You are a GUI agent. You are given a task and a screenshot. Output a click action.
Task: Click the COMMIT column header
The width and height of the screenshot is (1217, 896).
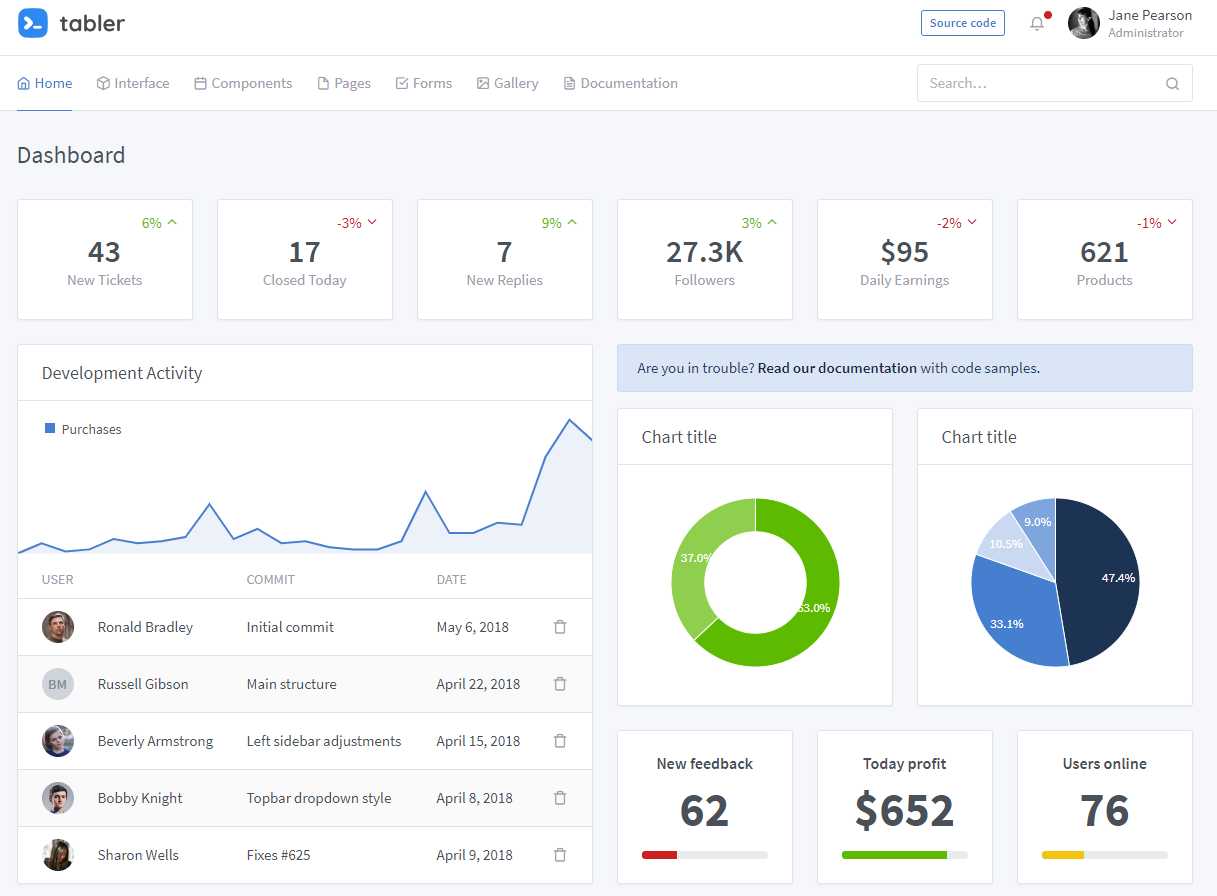[x=271, y=579]
